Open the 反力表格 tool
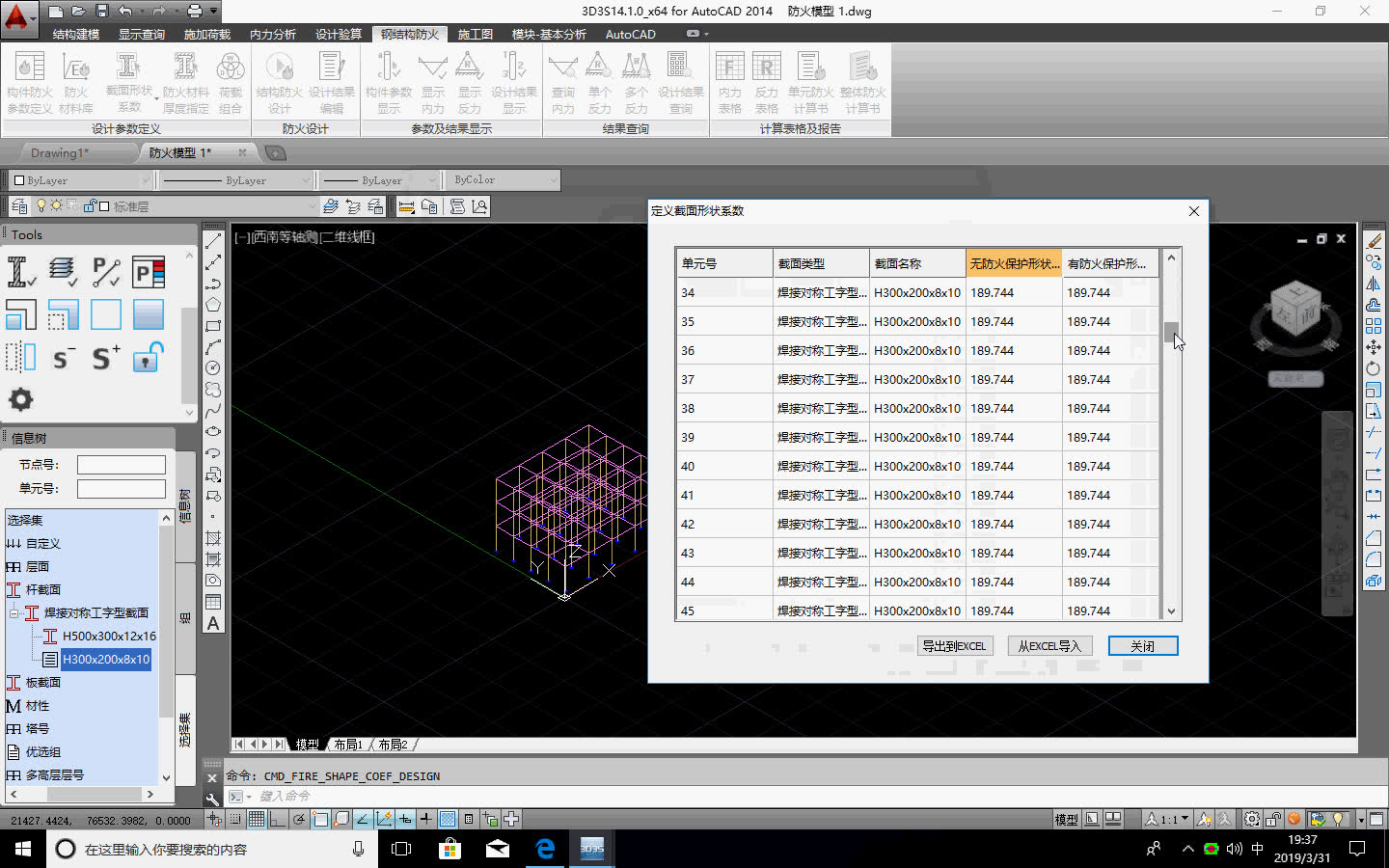1389x868 pixels. coord(767,83)
